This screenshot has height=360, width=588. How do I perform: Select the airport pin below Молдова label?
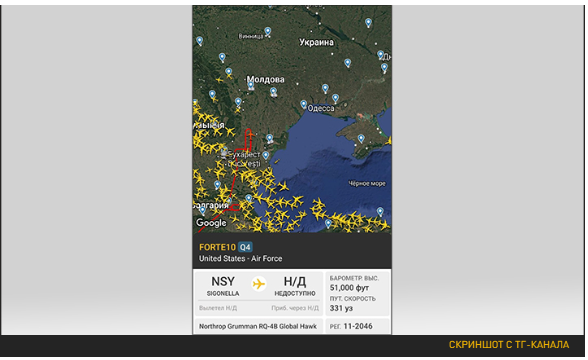pyautogui.click(x=250, y=86)
